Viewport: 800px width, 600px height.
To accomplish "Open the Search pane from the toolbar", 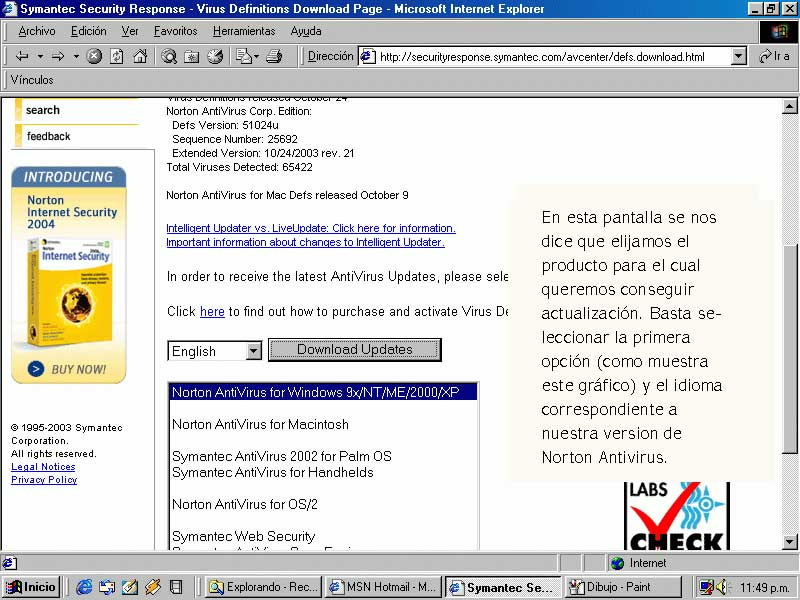I will click(x=169, y=56).
